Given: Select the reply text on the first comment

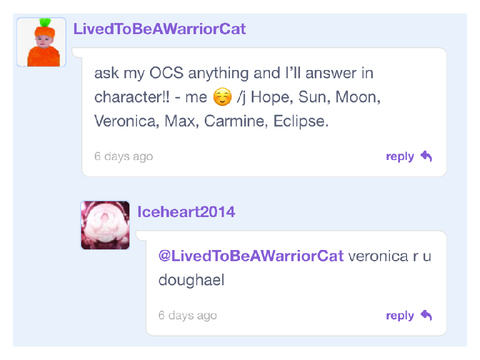Looking at the screenshot, I should pos(400,156).
